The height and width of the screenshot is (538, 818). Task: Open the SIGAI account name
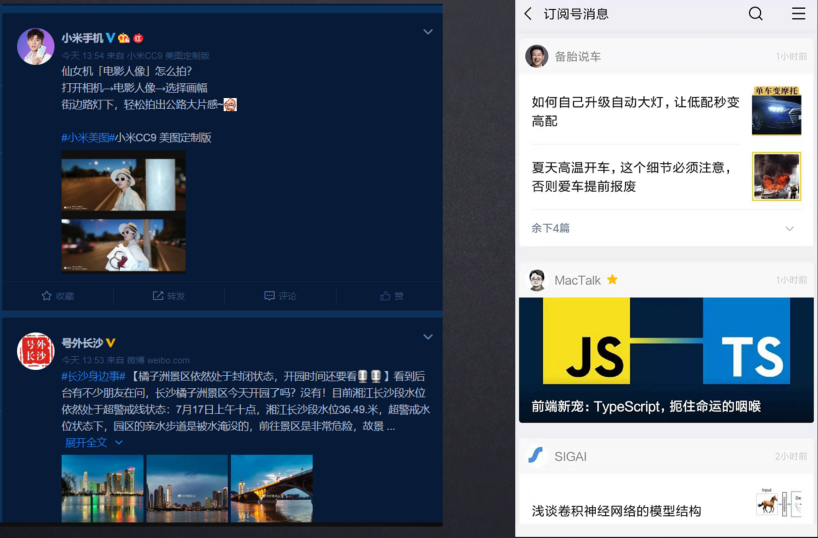point(570,456)
